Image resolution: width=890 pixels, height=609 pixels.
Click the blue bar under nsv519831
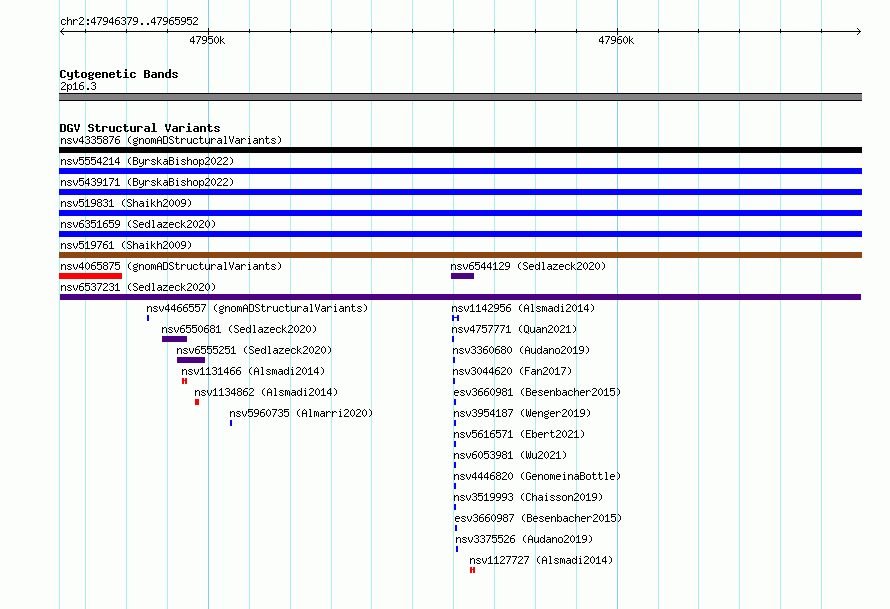pyautogui.click(x=460, y=213)
